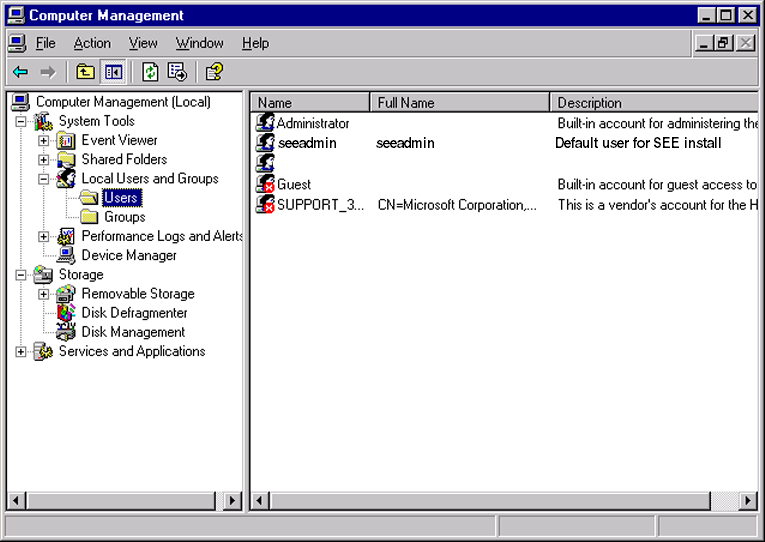Click the user list horizontal scrollbar thumb
This screenshot has height=542, width=765.
490,501
